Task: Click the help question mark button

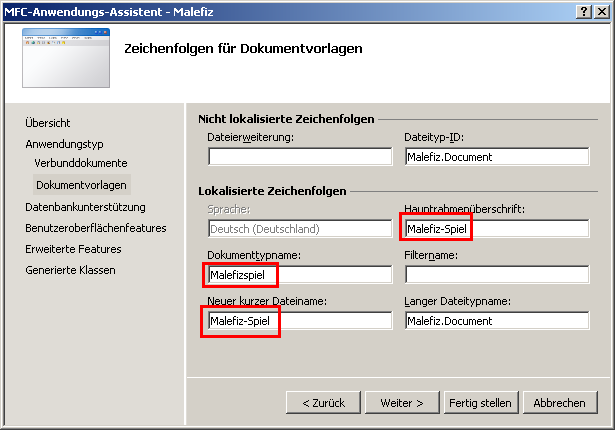Action: [584, 12]
